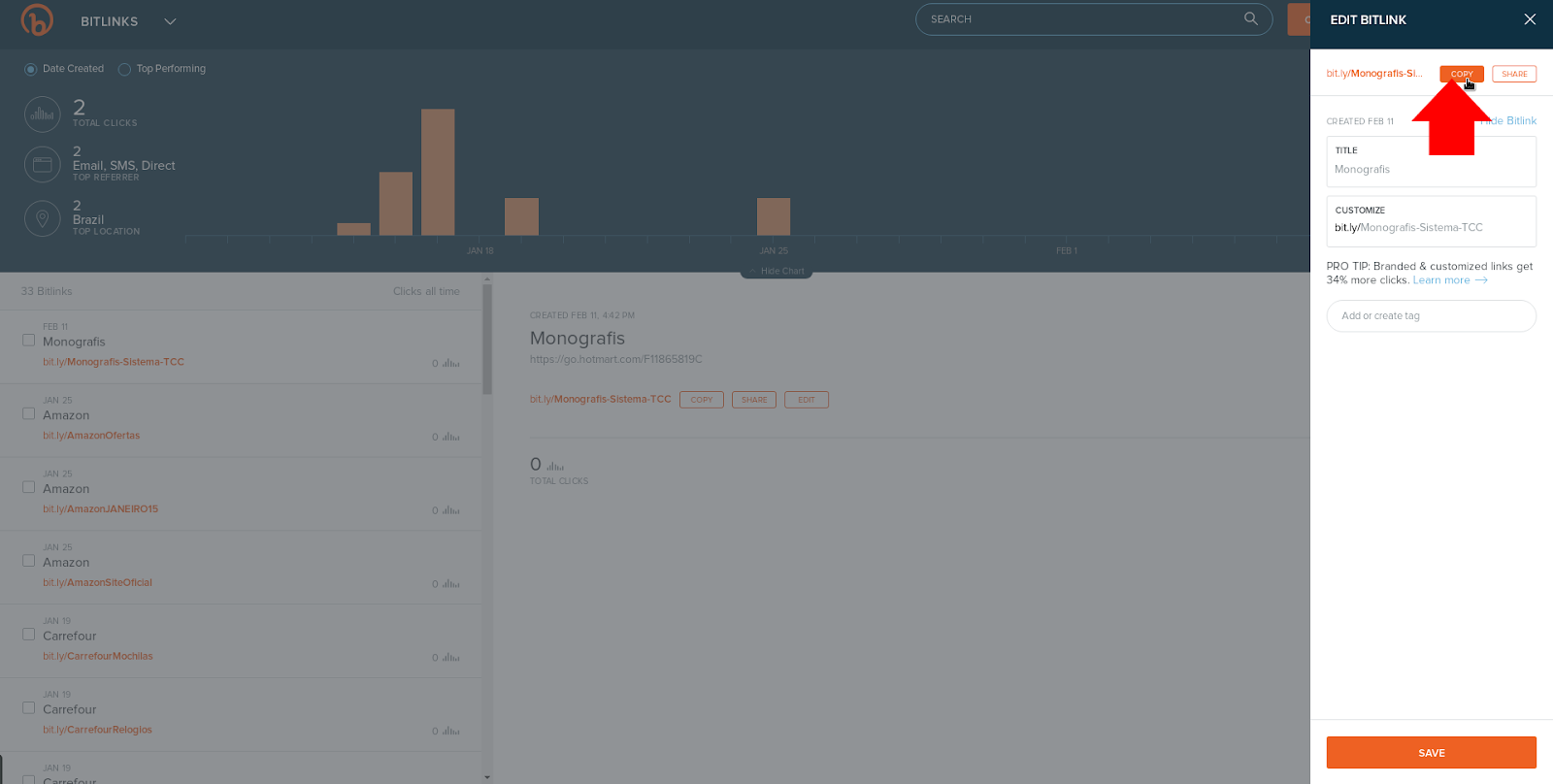Check the CarrefourMochilas row checkbox

click(x=28, y=635)
